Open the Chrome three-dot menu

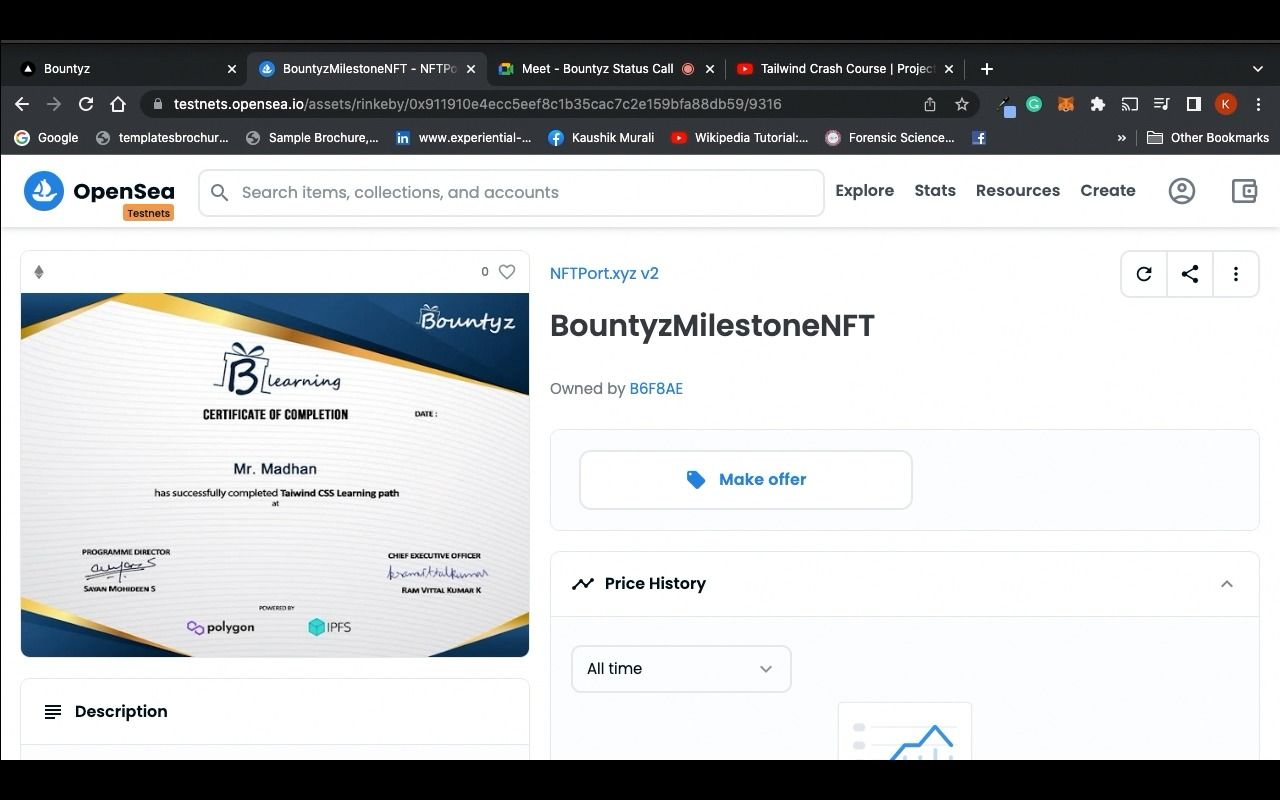click(1259, 104)
